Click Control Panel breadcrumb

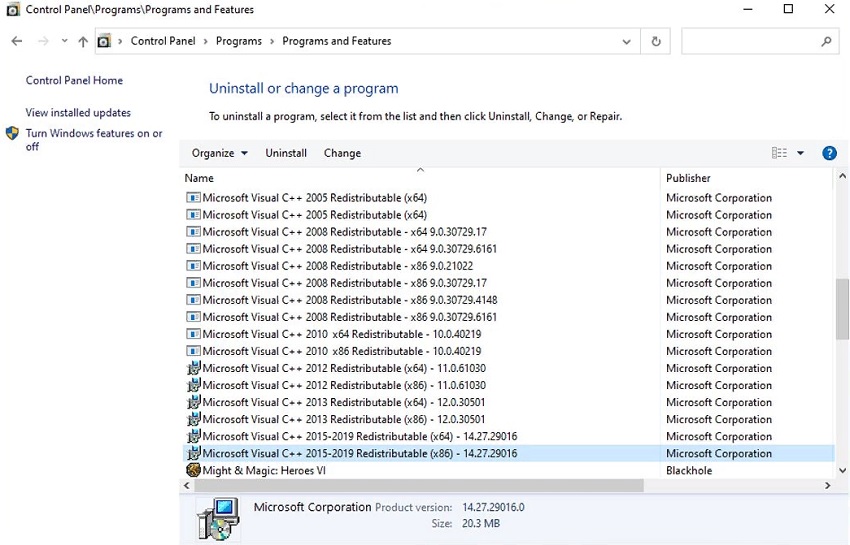click(x=163, y=41)
